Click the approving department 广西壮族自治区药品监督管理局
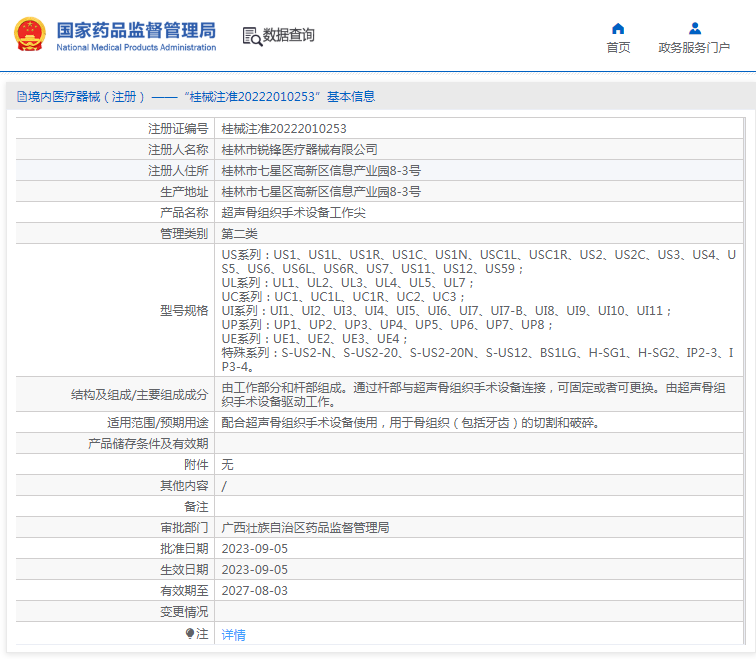This screenshot has width=756, height=659. point(305,527)
